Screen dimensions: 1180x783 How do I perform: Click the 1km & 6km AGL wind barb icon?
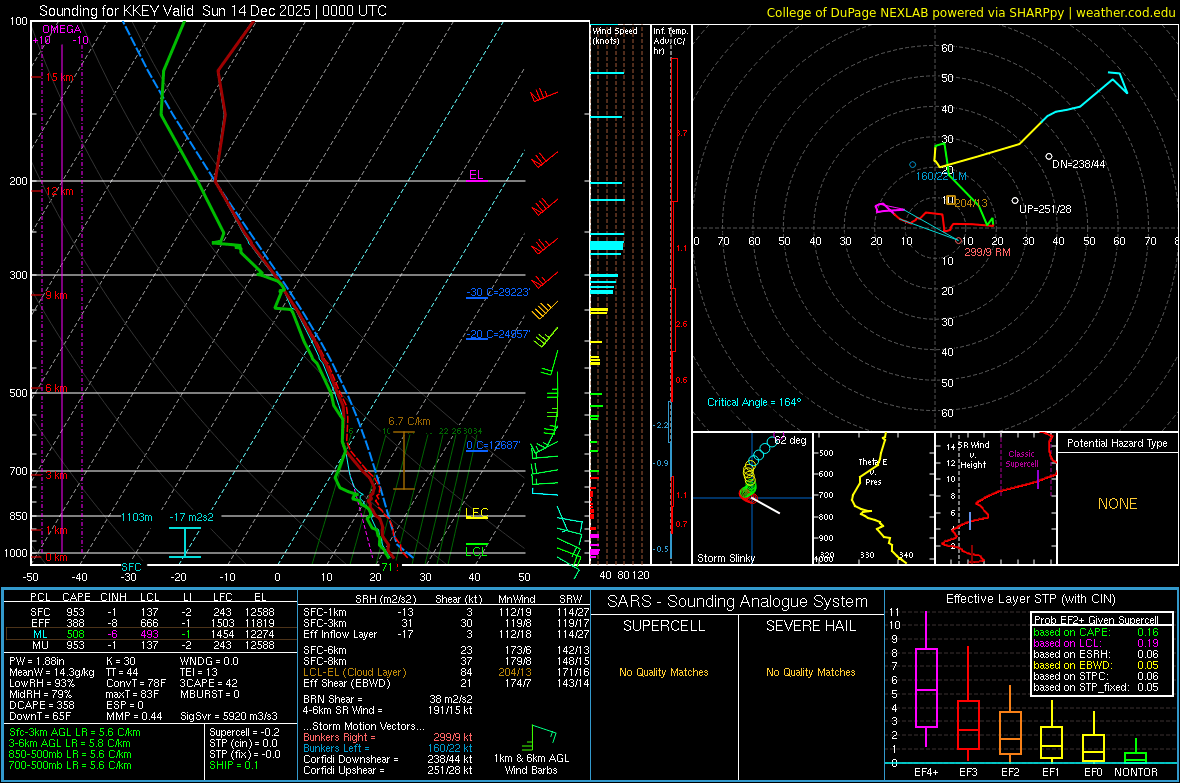543,736
